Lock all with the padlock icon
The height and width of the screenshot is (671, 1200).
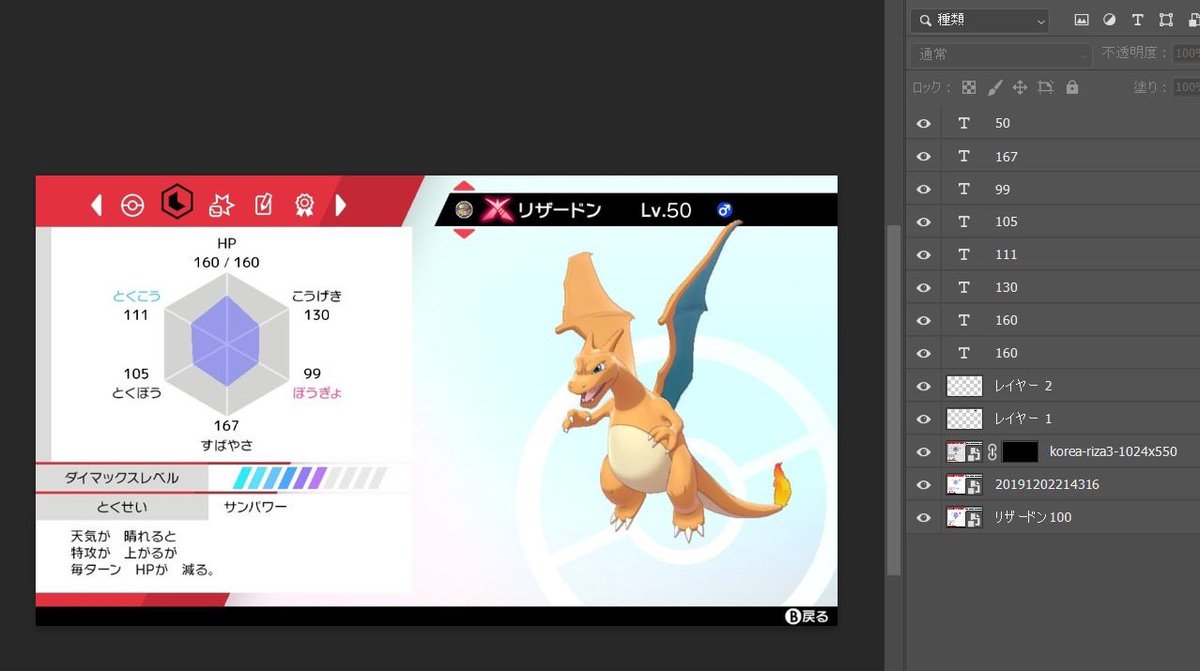coord(1072,87)
